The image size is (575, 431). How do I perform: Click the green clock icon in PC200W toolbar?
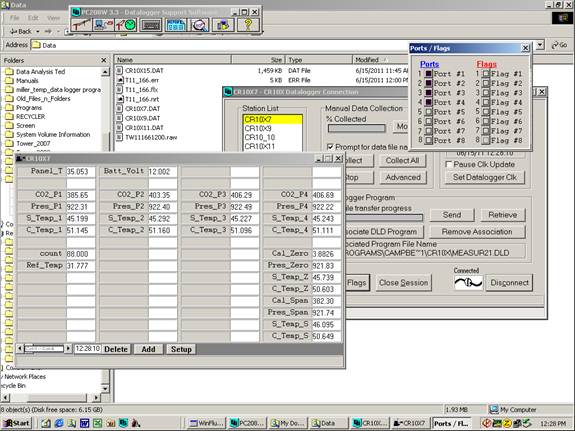126,25
